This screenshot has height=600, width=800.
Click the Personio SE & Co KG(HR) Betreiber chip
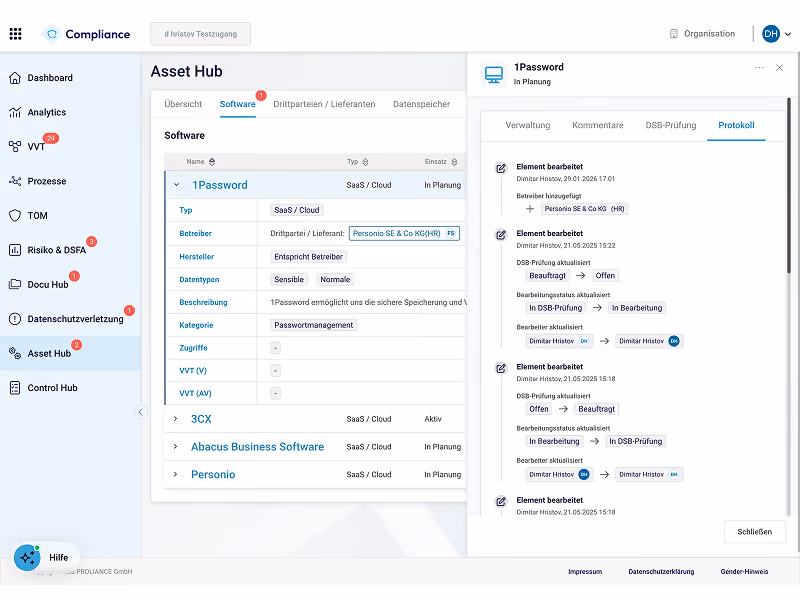click(x=404, y=233)
